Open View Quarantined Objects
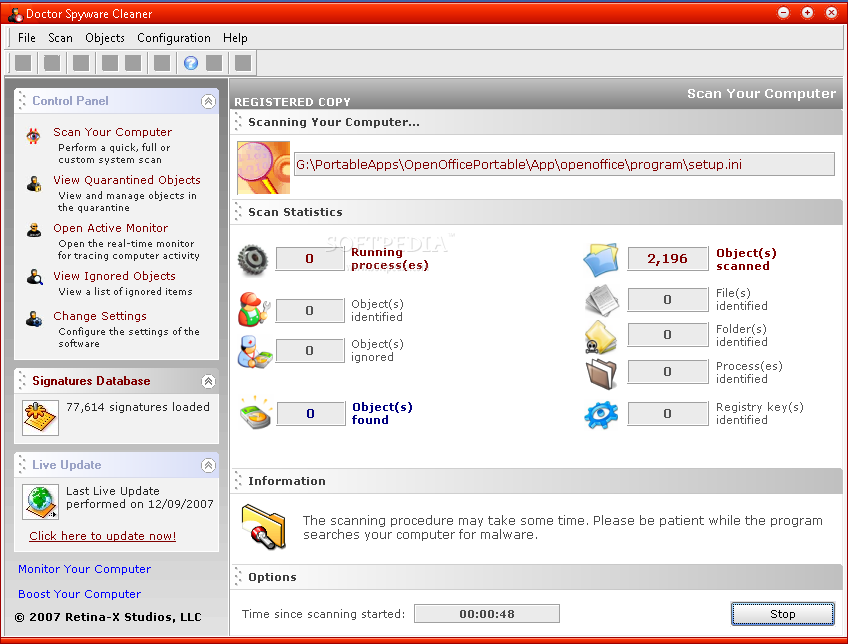848x644 pixels. [127, 180]
